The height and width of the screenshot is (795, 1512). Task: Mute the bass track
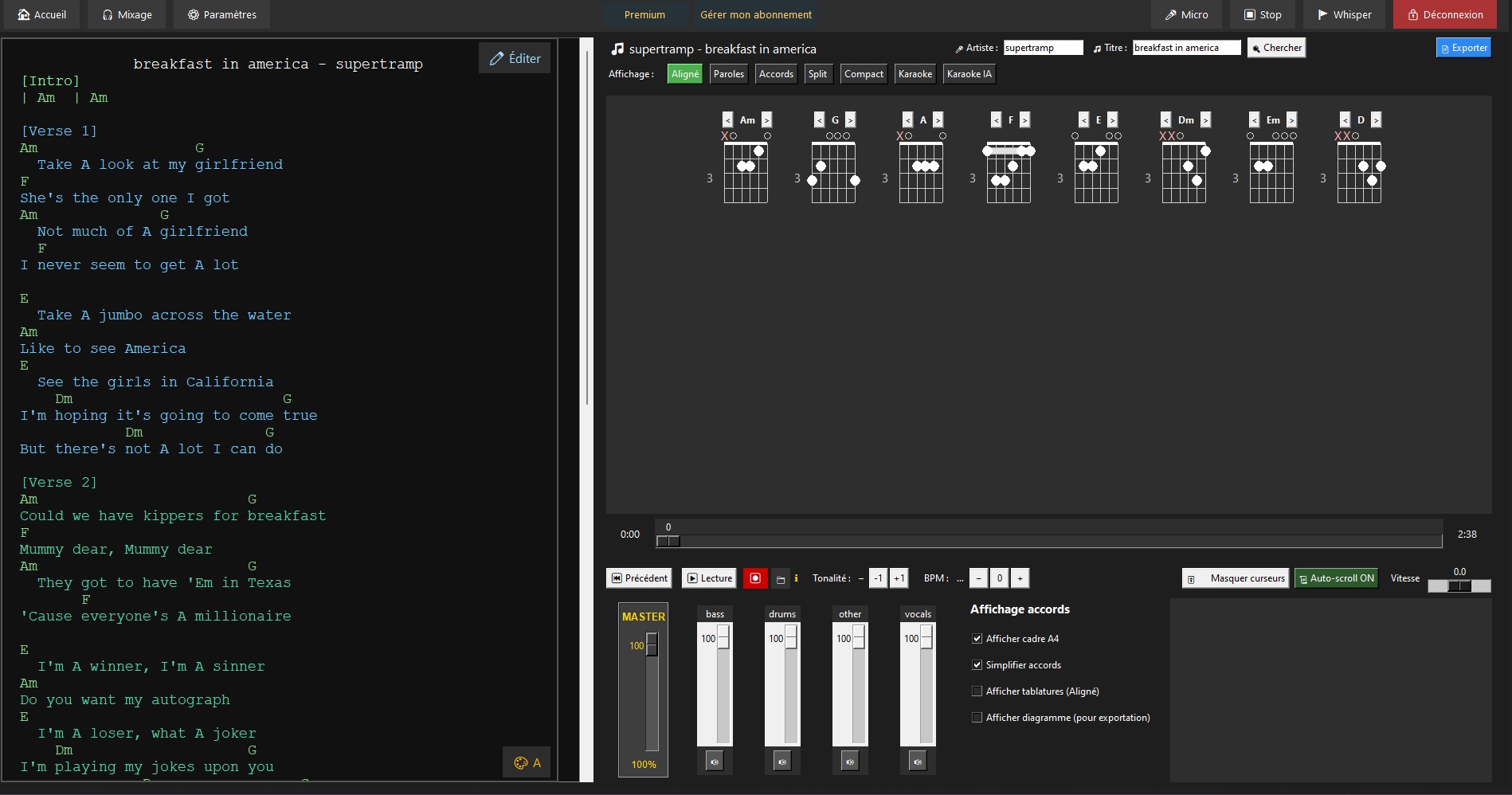[x=715, y=762]
